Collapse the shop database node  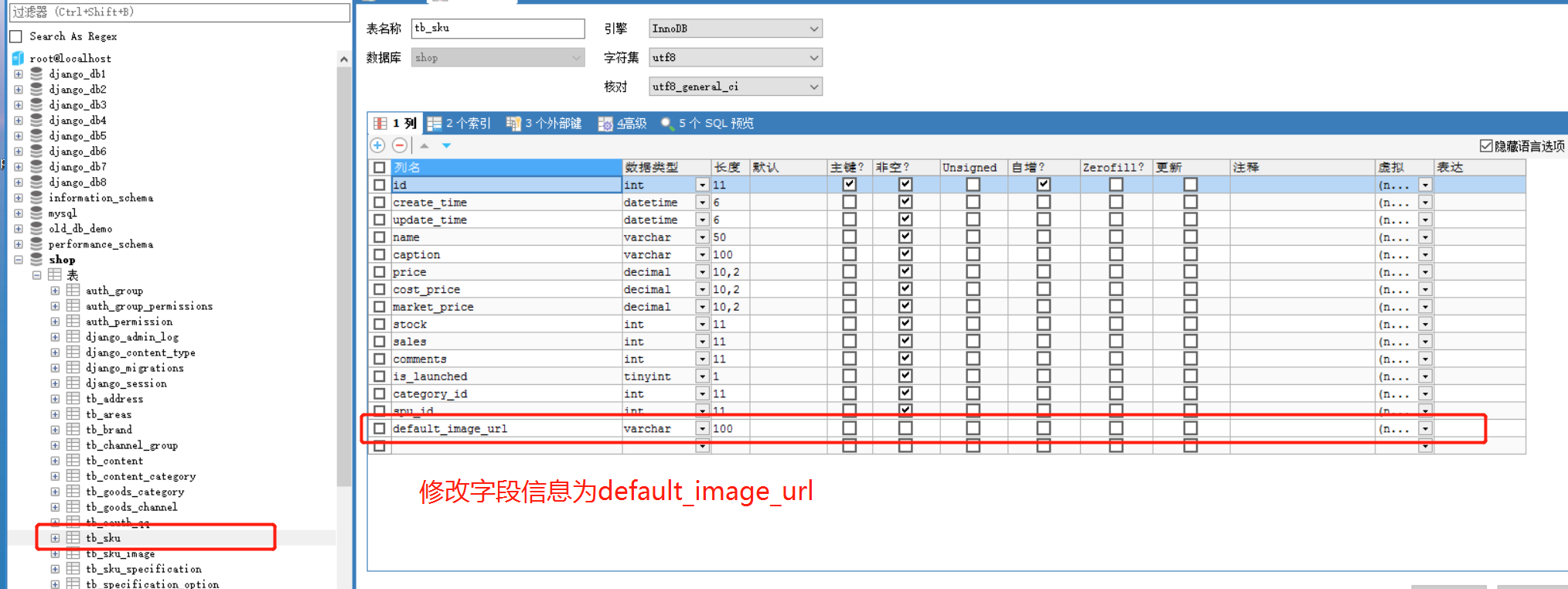pyautogui.click(x=18, y=259)
